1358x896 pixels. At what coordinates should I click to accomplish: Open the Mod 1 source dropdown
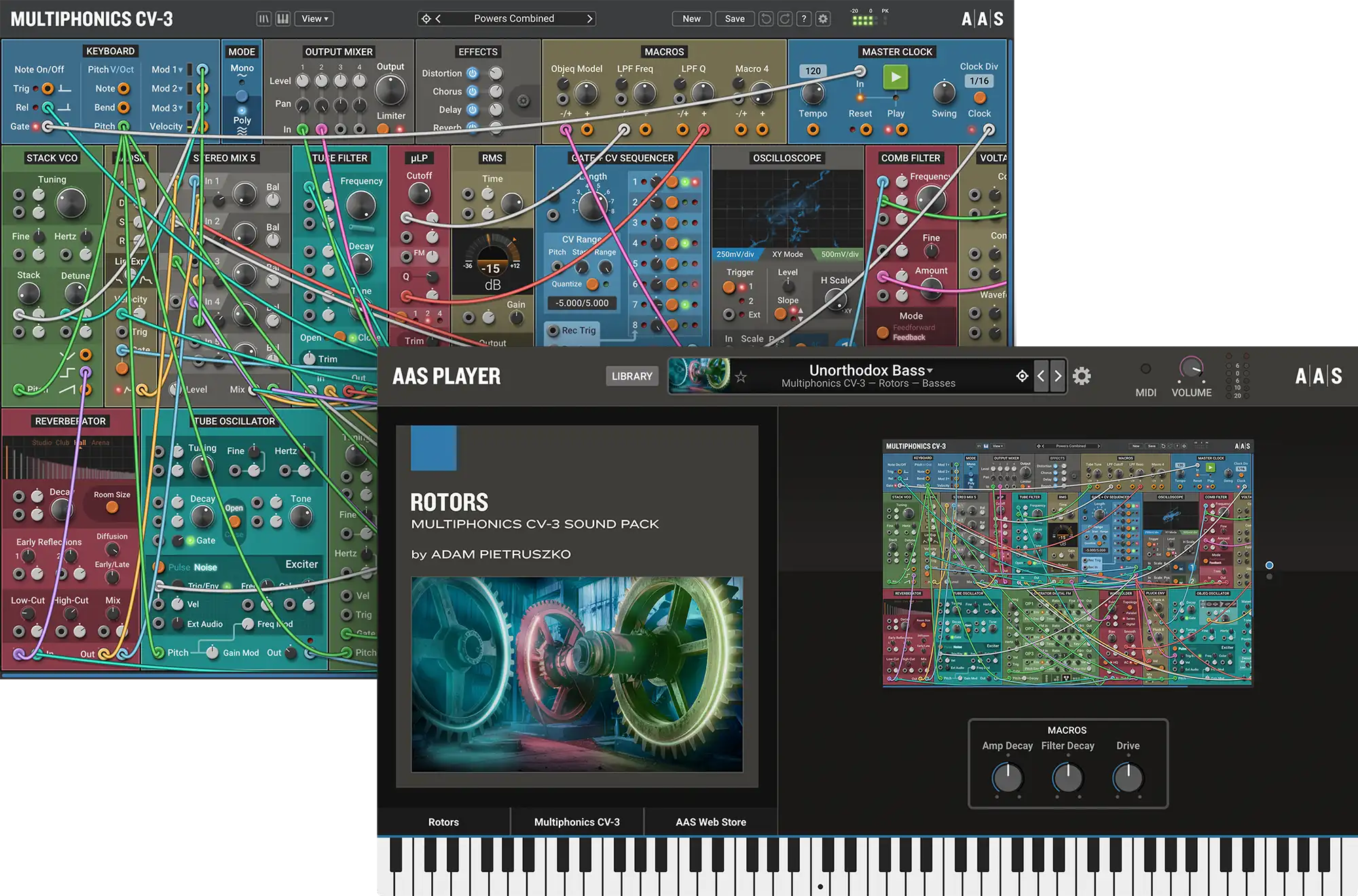pos(167,69)
